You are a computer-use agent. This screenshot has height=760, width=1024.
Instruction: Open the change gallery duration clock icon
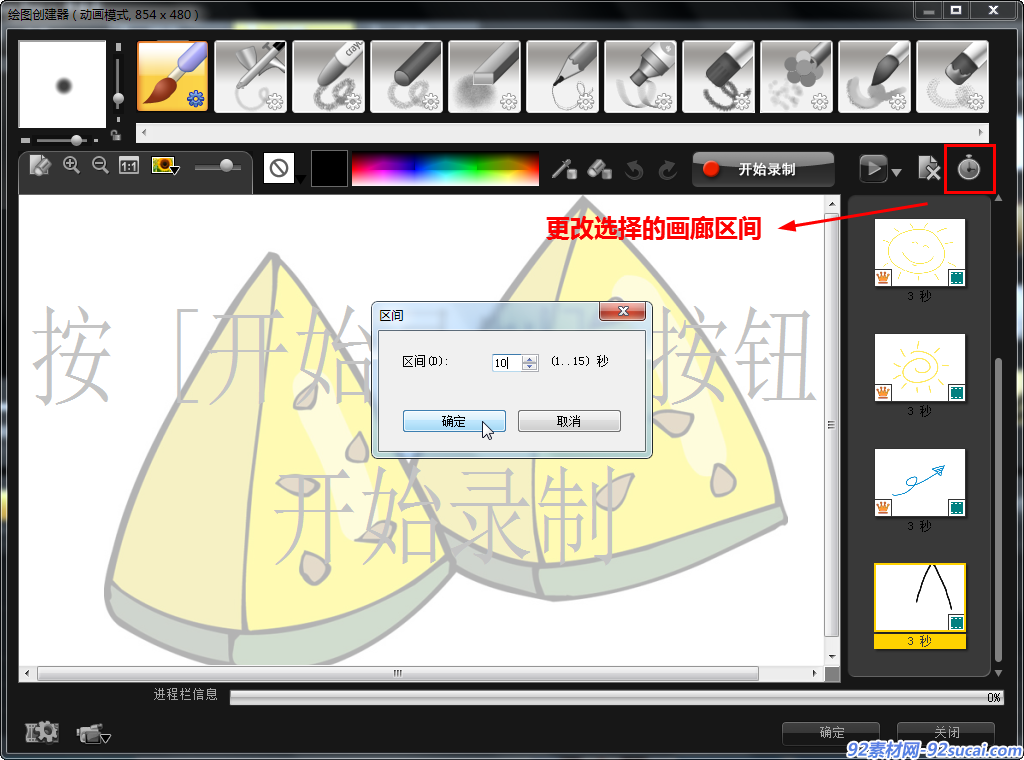968,168
